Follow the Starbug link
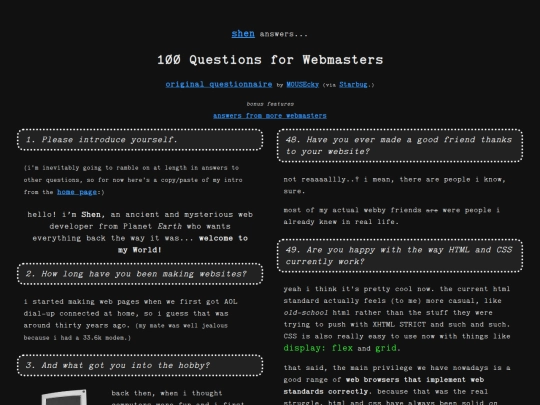This screenshot has height=405, width=540. tap(353, 84)
